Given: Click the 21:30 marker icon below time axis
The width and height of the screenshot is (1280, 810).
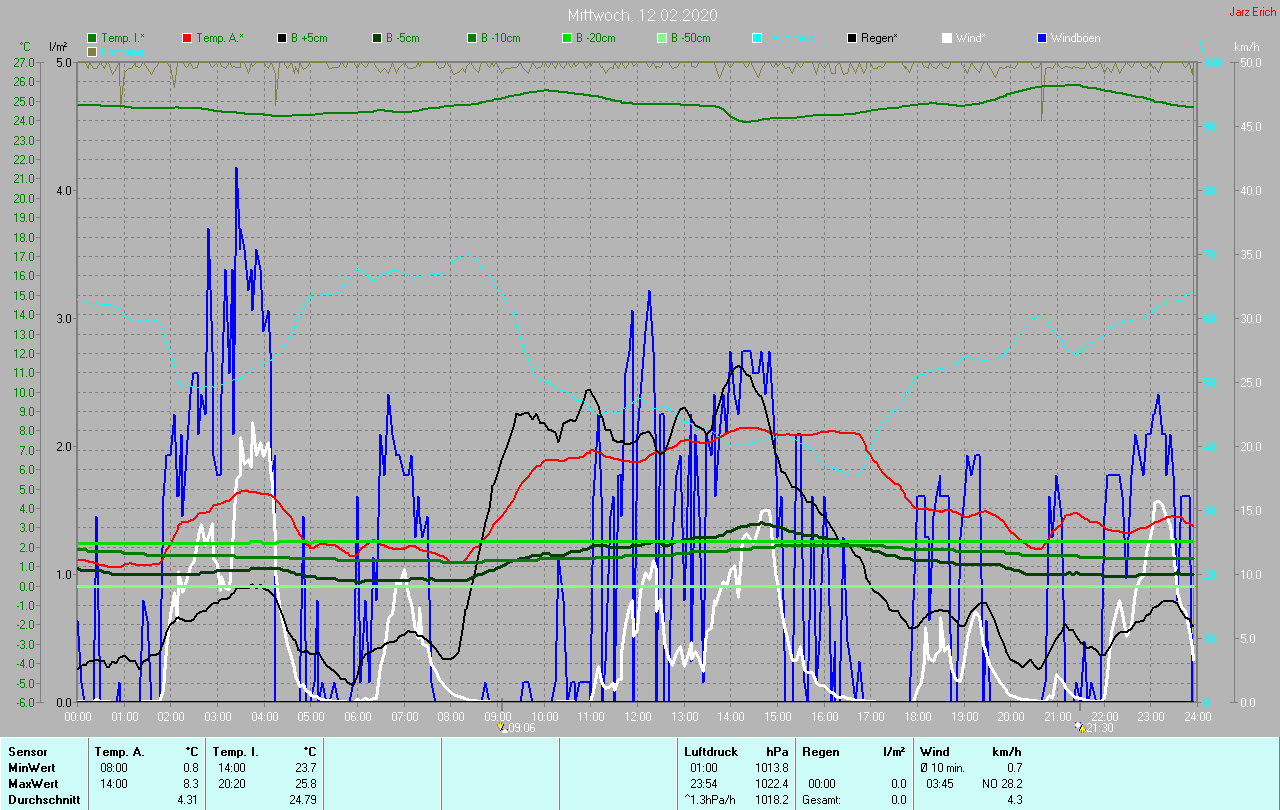Looking at the screenshot, I should [x=1080, y=728].
